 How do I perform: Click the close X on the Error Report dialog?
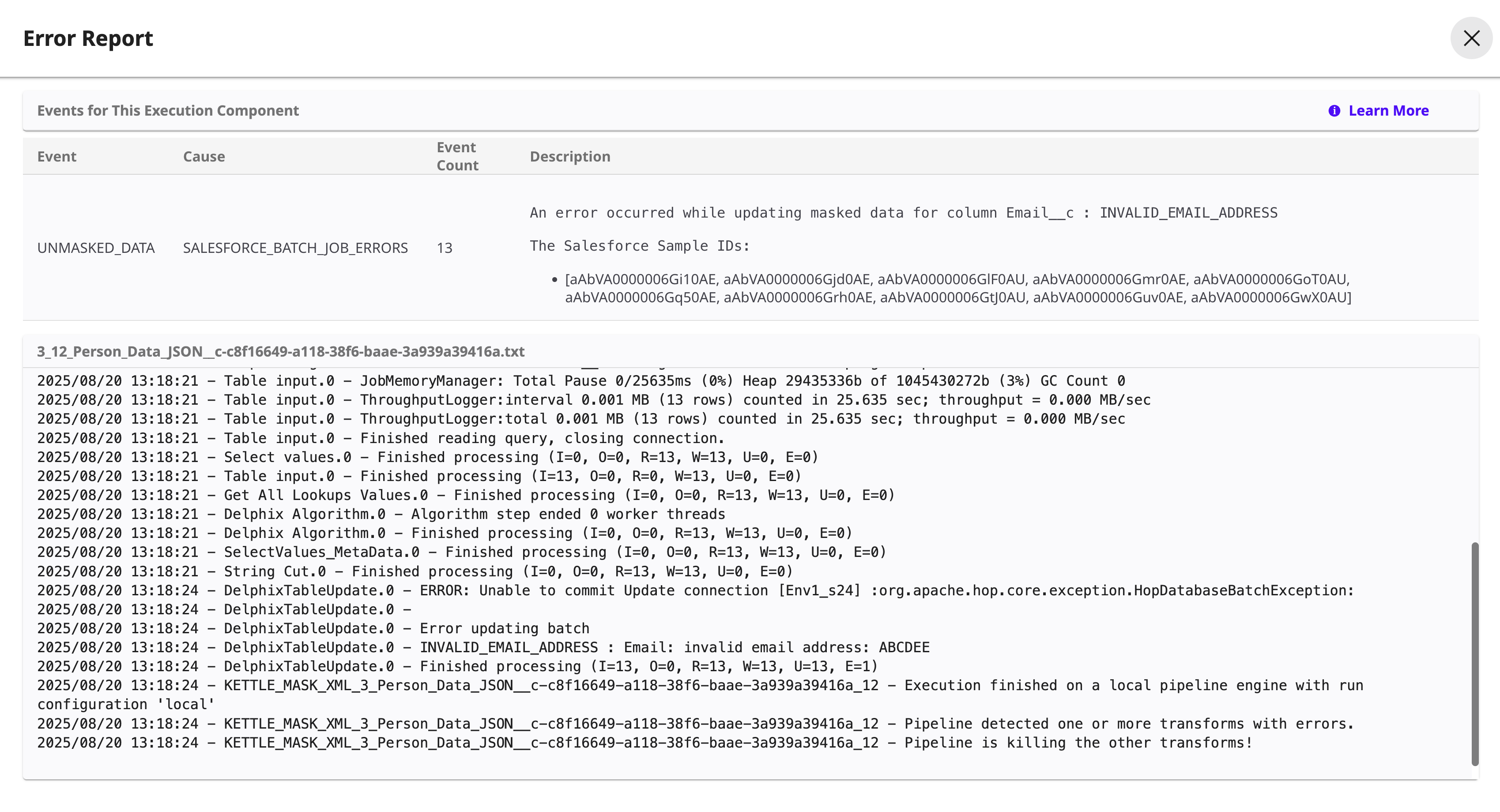(1471, 38)
